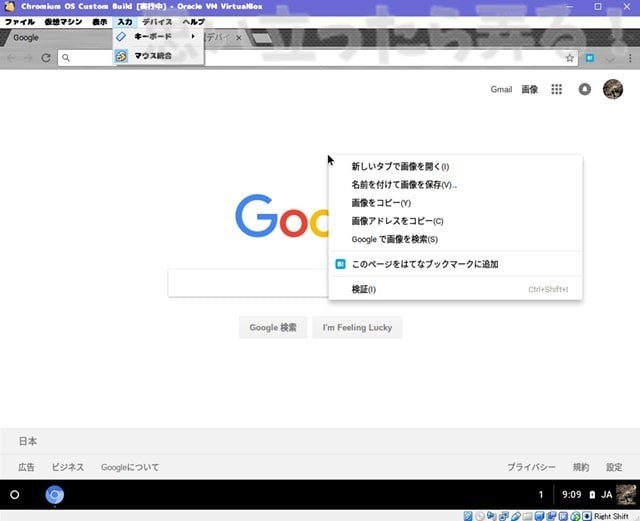Click VirtualBox display status icon
Viewport: 640px width, 521px height.
[539, 516]
